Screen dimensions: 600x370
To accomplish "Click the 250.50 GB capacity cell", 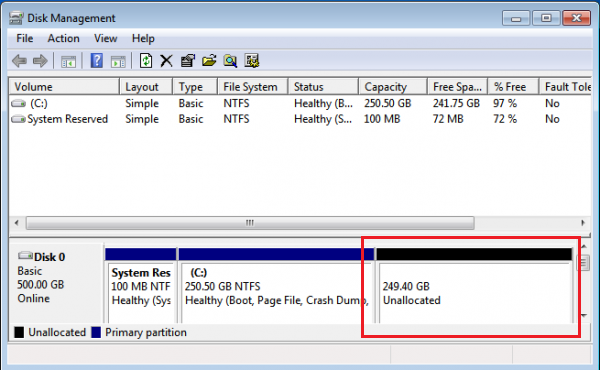I will tap(388, 103).
